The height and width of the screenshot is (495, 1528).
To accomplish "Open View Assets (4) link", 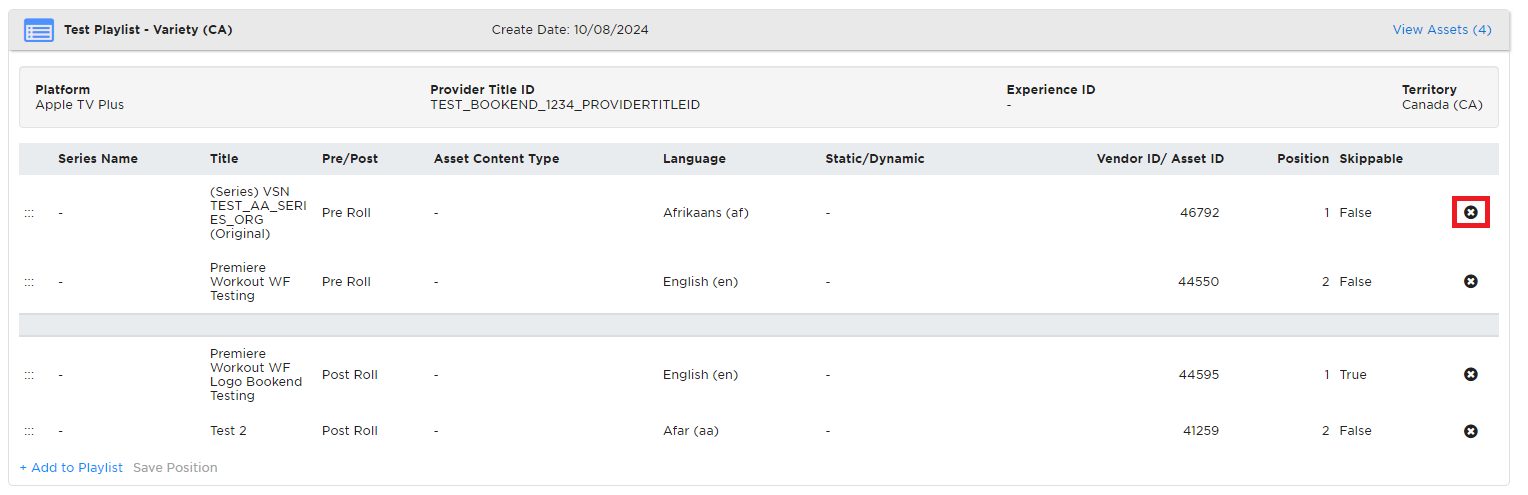I will [x=1441, y=30].
